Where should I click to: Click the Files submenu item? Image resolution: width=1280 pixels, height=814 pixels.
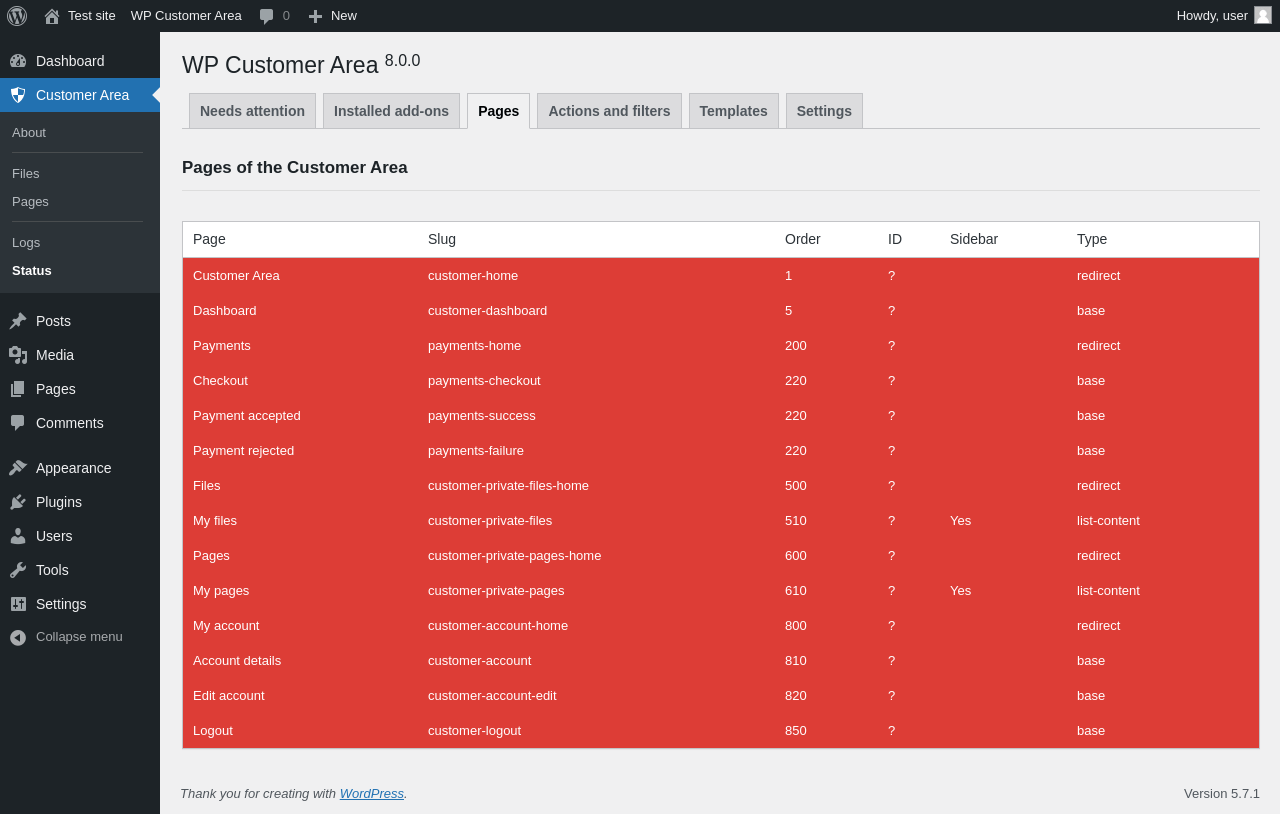point(26,173)
